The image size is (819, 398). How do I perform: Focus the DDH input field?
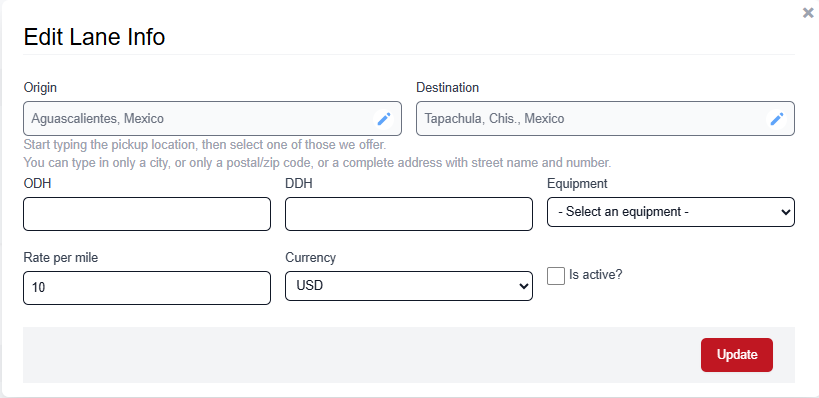point(409,214)
